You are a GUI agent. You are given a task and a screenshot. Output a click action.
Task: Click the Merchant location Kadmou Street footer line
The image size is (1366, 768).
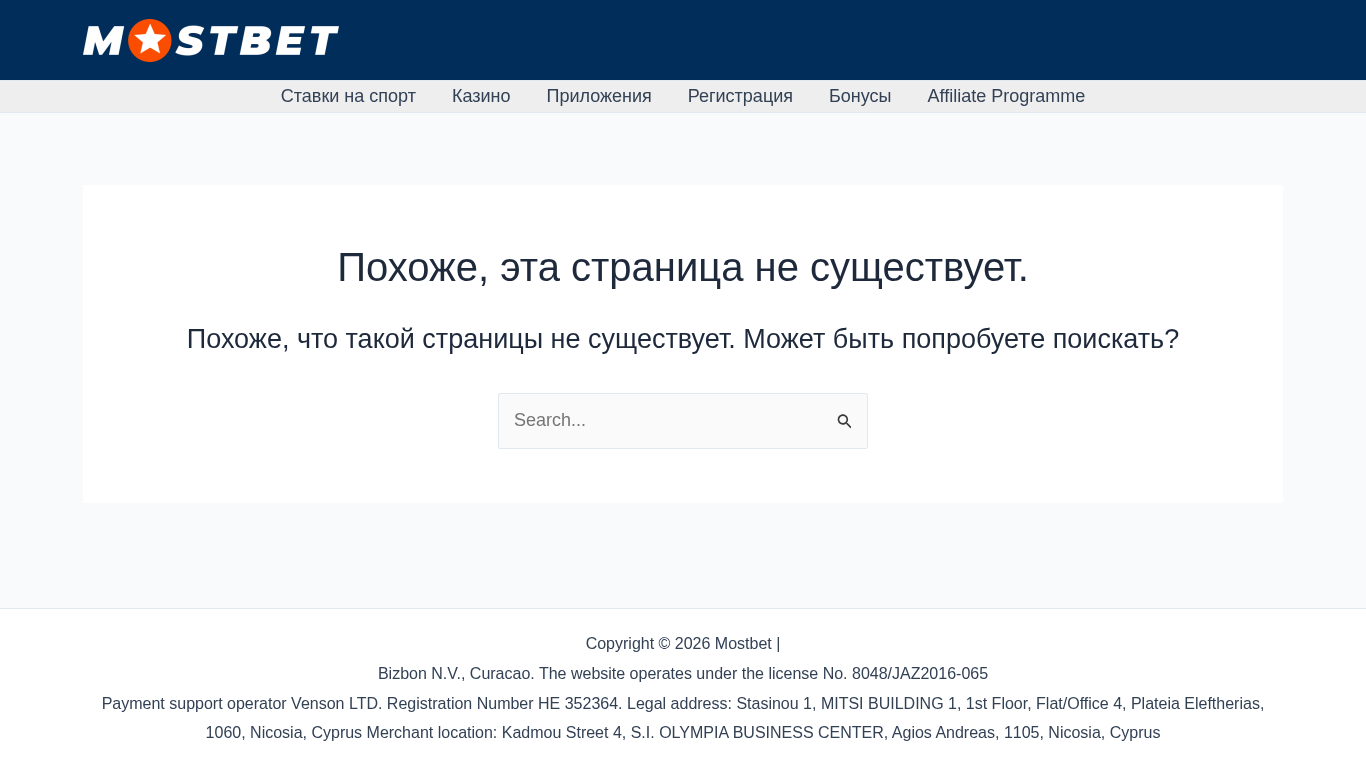[x=763, y=733]
